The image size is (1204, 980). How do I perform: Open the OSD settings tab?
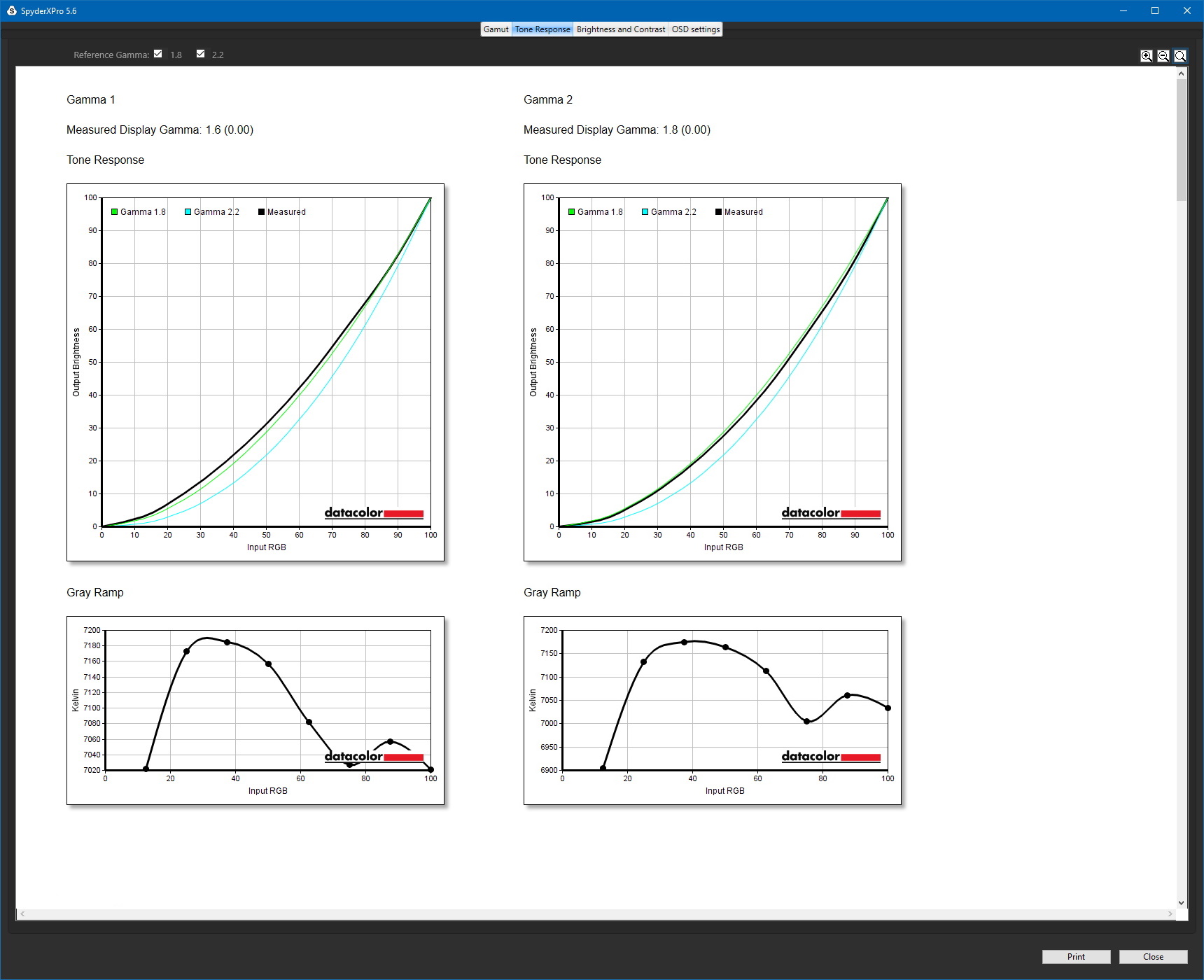[696, 29]
